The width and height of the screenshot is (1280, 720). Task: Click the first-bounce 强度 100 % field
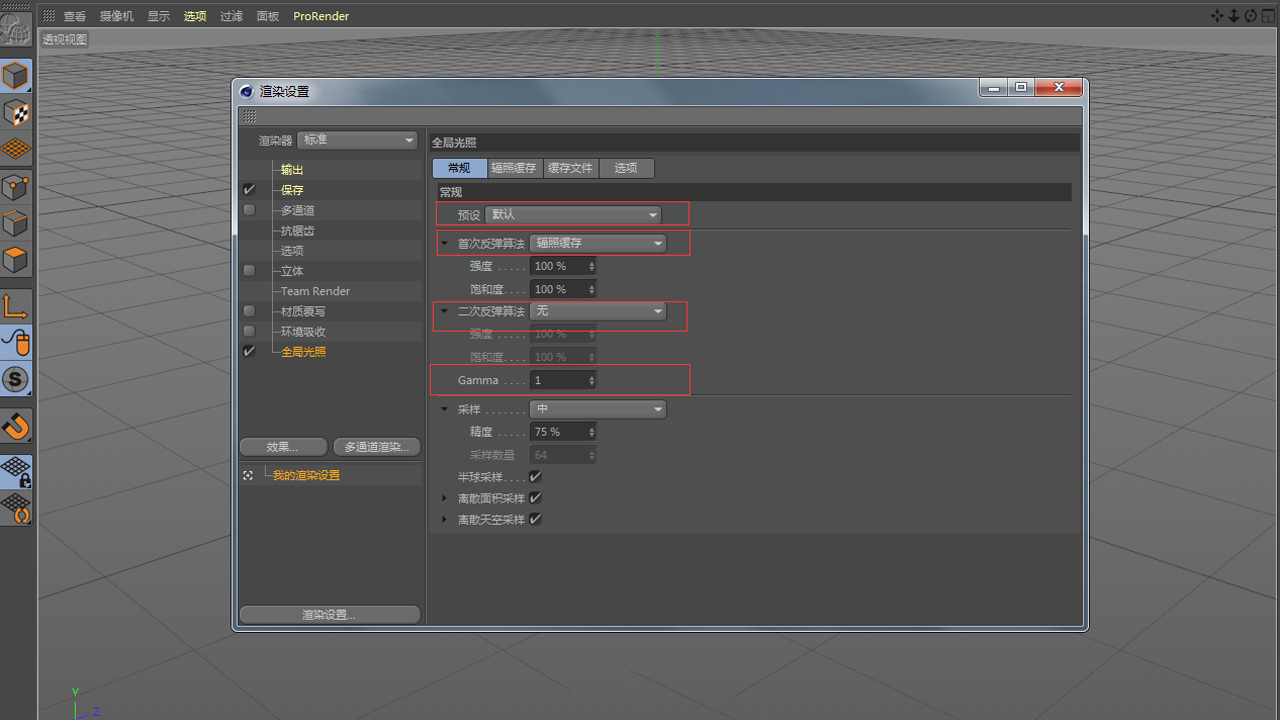point(562,266)
